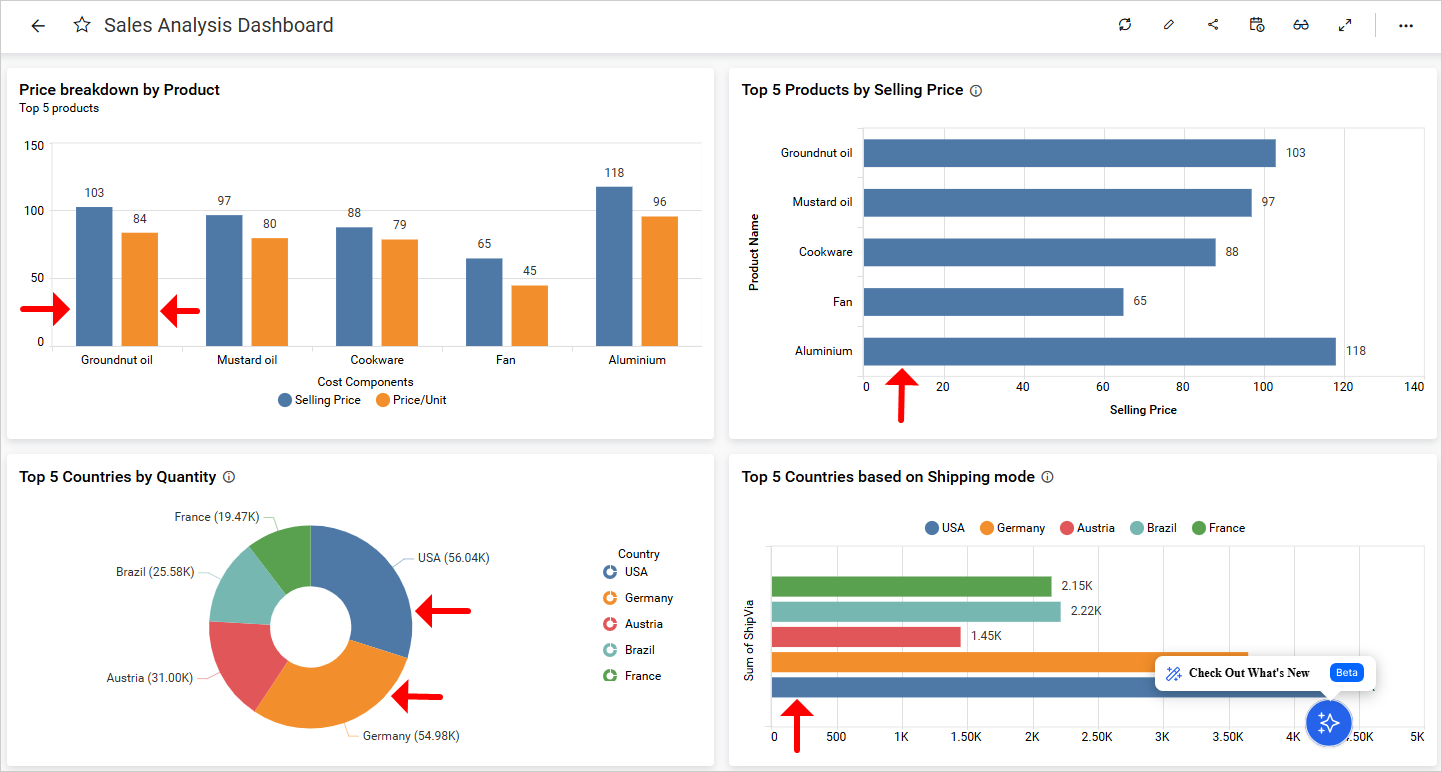
Task: Open the more options ellipsis menu
Action: [x=1406, y=25]
